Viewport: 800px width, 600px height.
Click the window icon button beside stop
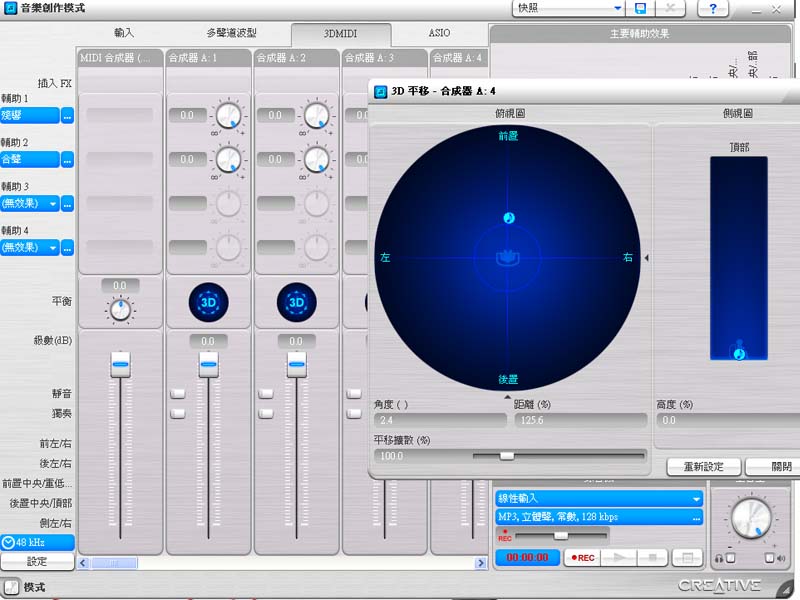[687, 558]
